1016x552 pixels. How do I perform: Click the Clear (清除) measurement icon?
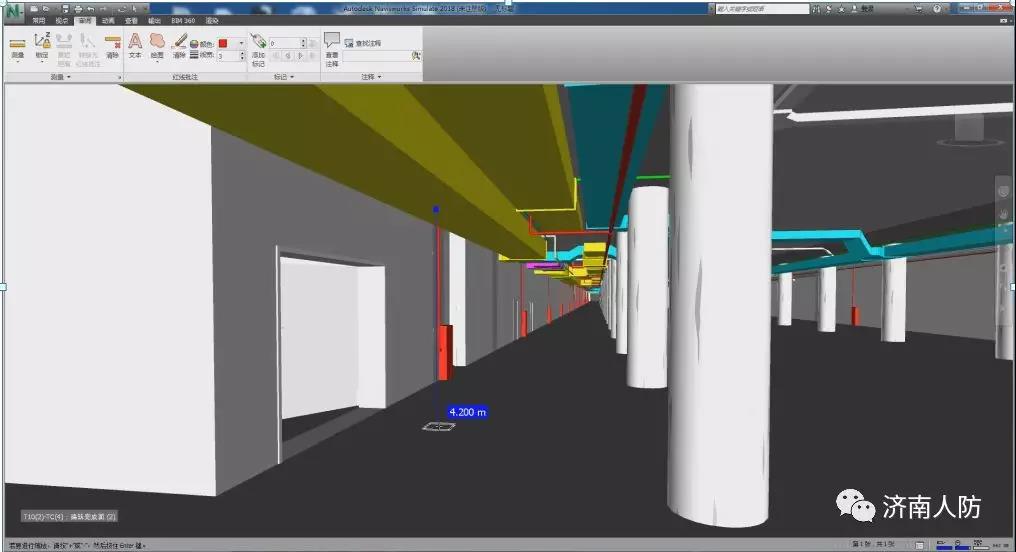pyautogui.click(x=112, y=45)
